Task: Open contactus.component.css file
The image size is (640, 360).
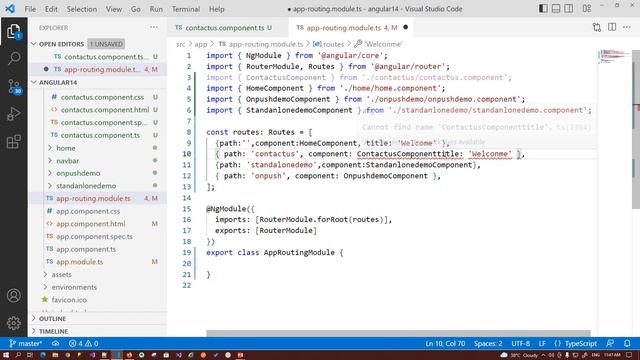Action: (102, 97)
